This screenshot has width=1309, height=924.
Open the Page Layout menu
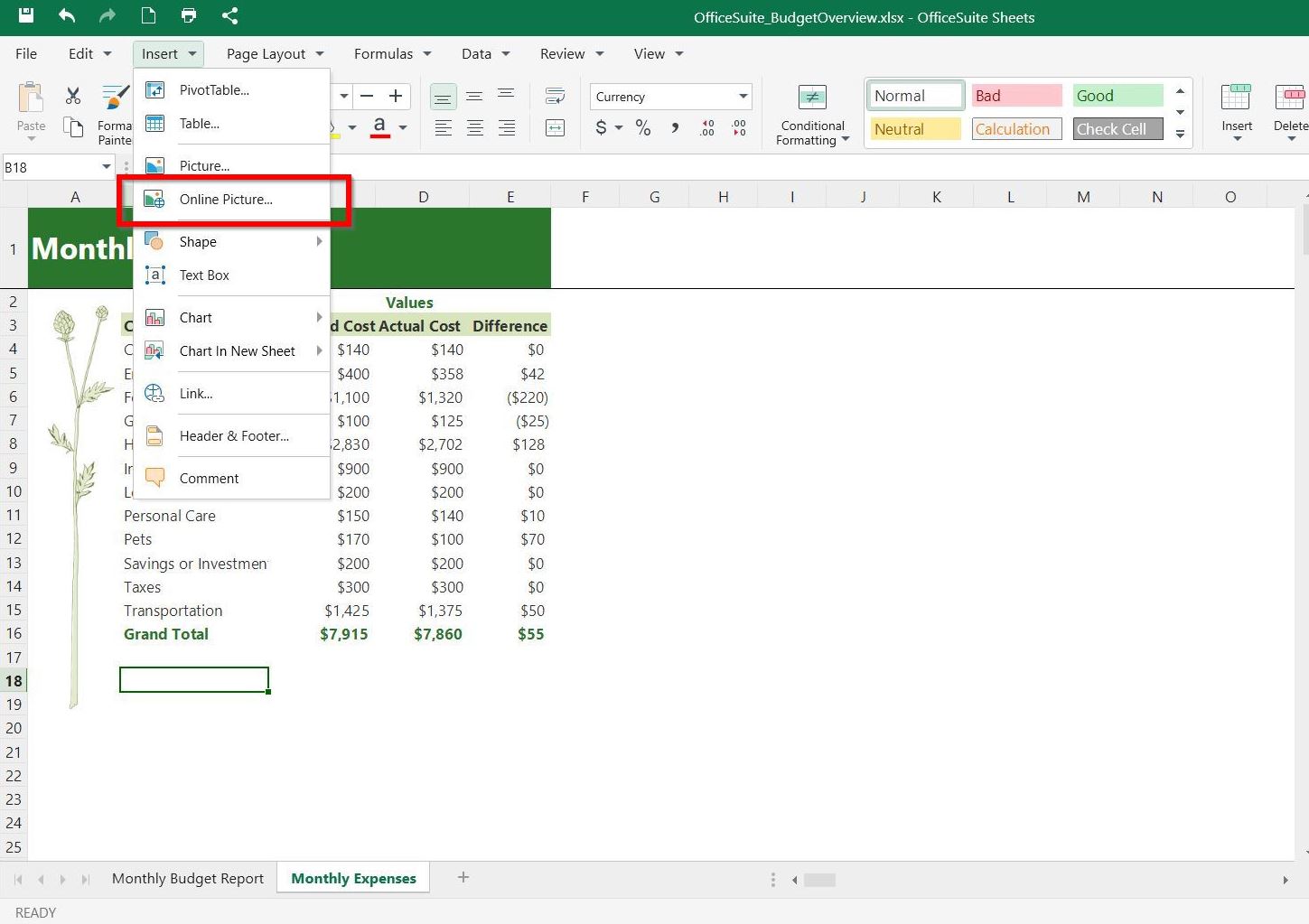[275, 53]
